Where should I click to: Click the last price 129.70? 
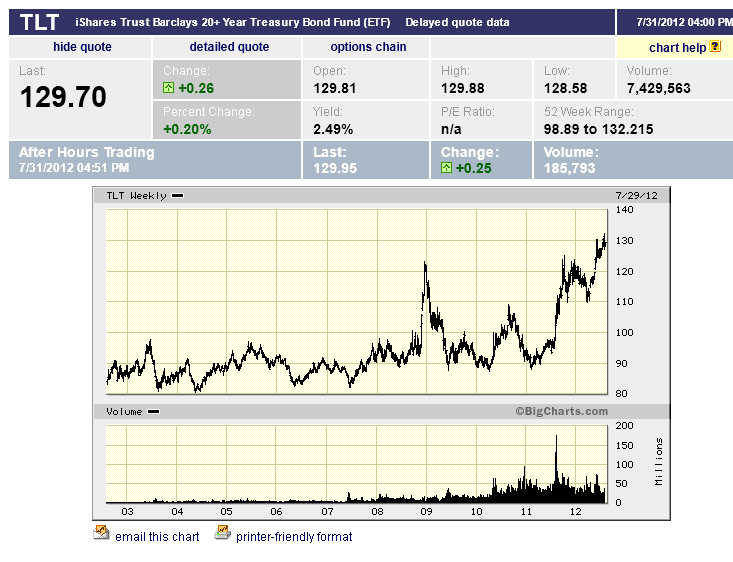coord(63,97)
